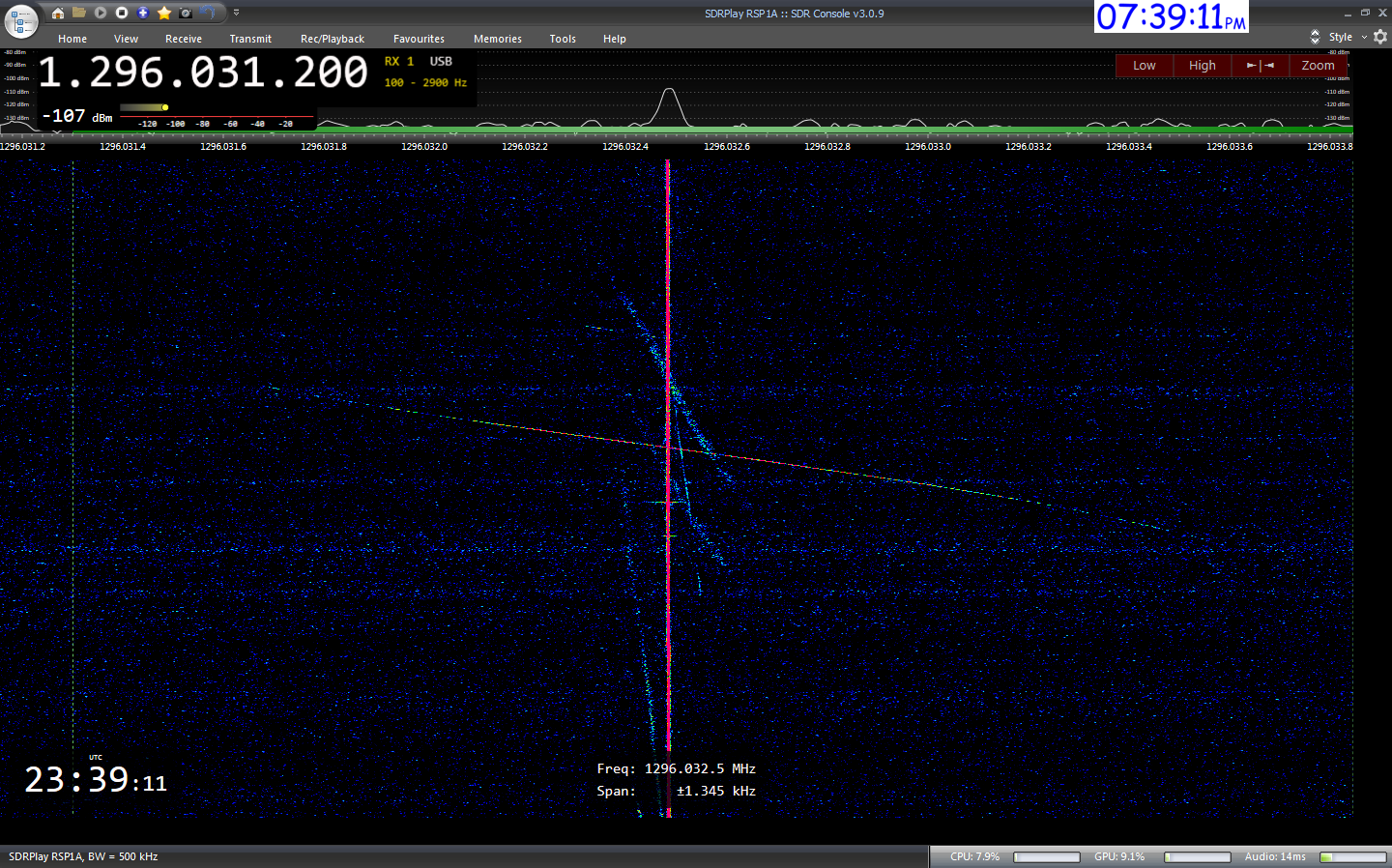Restore down the SDR Console window
This screenshot has height=868, width=1392.
[x=1365, y=13]
